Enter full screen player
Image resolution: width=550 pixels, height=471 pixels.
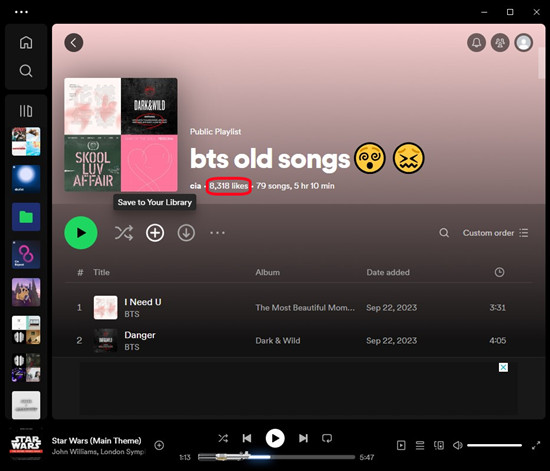coord(536,445)
